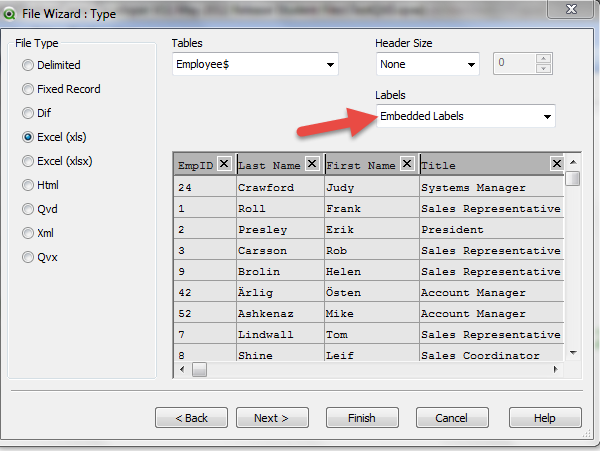600x451 pixels.
Task: Click the cell containing Leif
Action: 372,353
